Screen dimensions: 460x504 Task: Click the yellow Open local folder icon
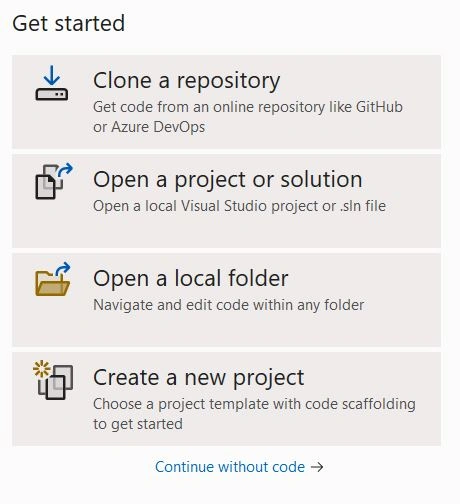[x=53, y=279]
